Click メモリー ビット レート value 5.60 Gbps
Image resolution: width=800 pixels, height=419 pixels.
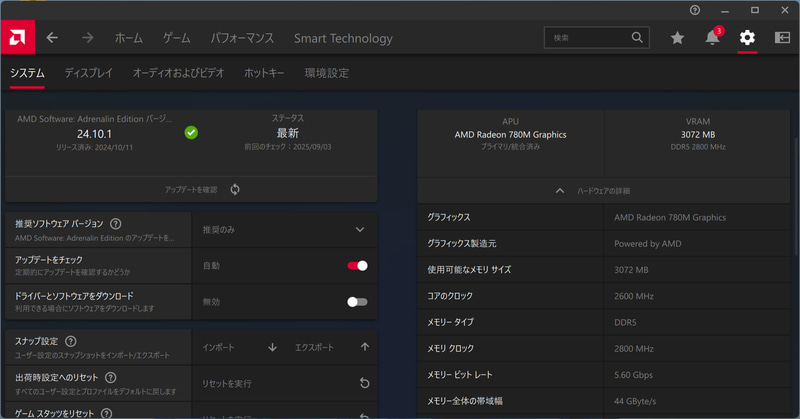[633, 375]
